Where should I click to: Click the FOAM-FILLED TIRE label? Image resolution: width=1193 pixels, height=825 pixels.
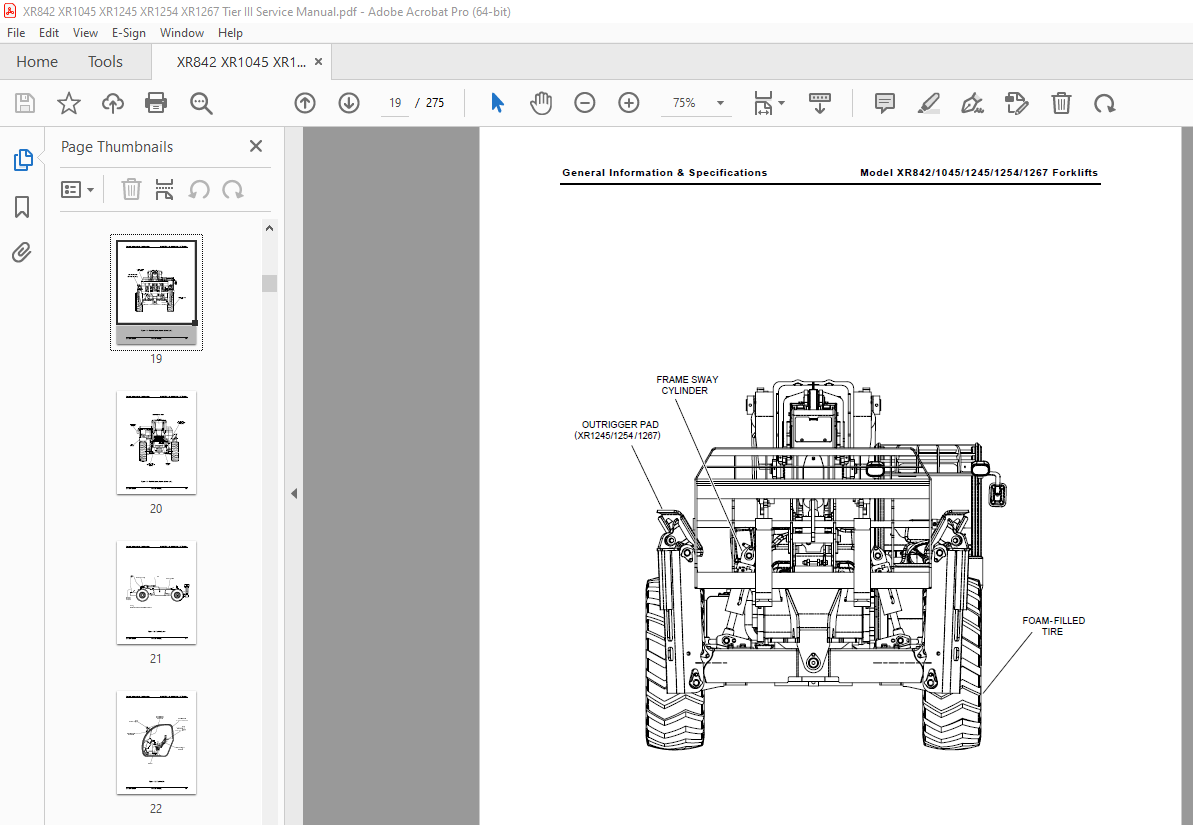(x=1053, y=626)
